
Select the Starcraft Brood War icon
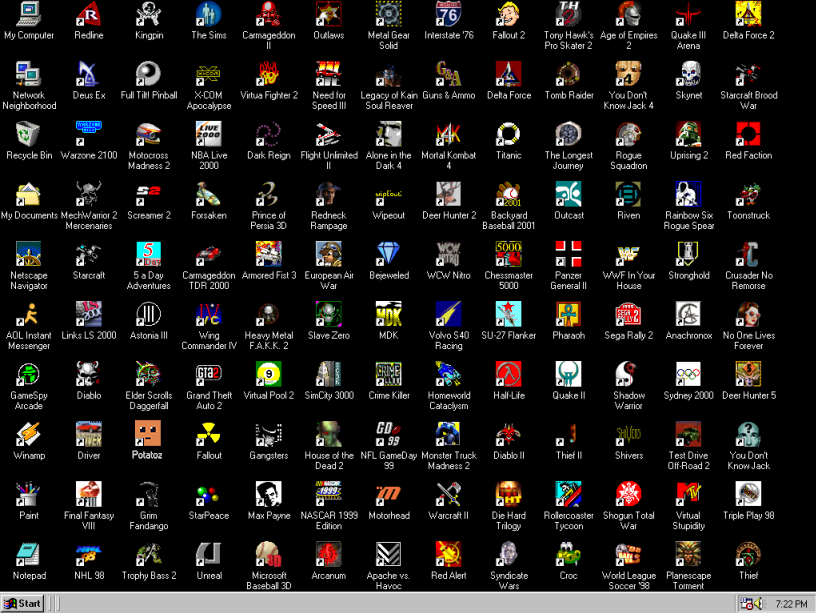[748, 74]
